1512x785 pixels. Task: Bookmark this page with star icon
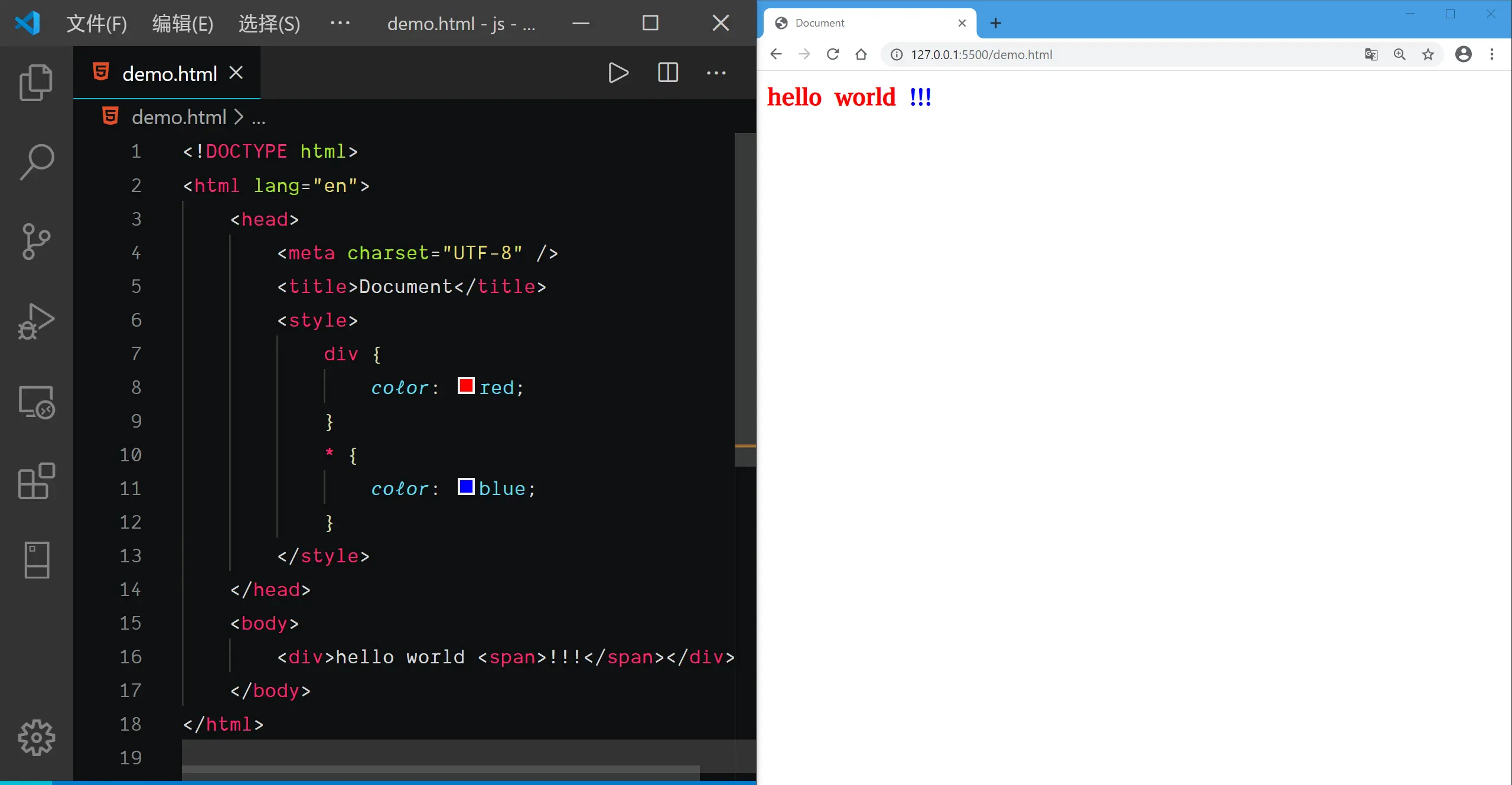point(1428,55)
